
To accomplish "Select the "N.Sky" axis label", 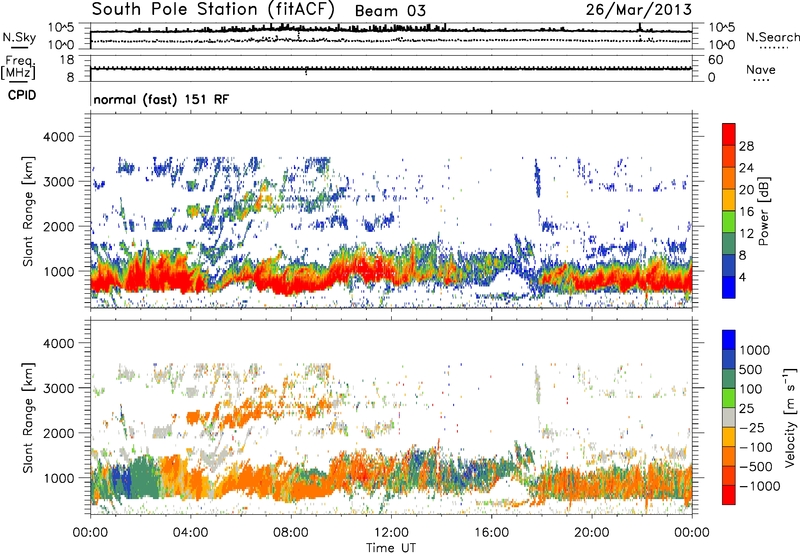I will 19,37.
